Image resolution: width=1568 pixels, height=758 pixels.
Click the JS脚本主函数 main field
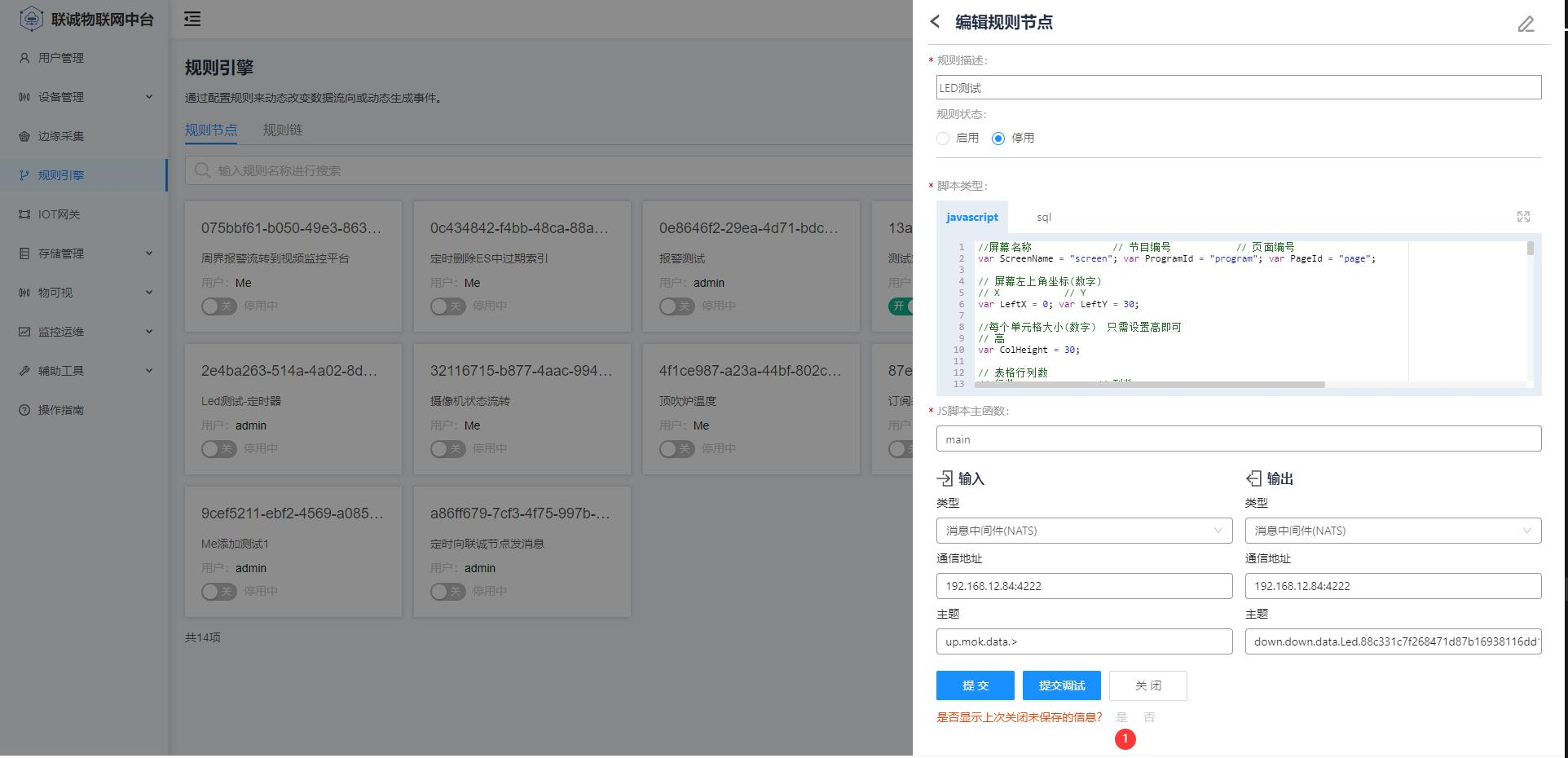[x=1239, y=438]
